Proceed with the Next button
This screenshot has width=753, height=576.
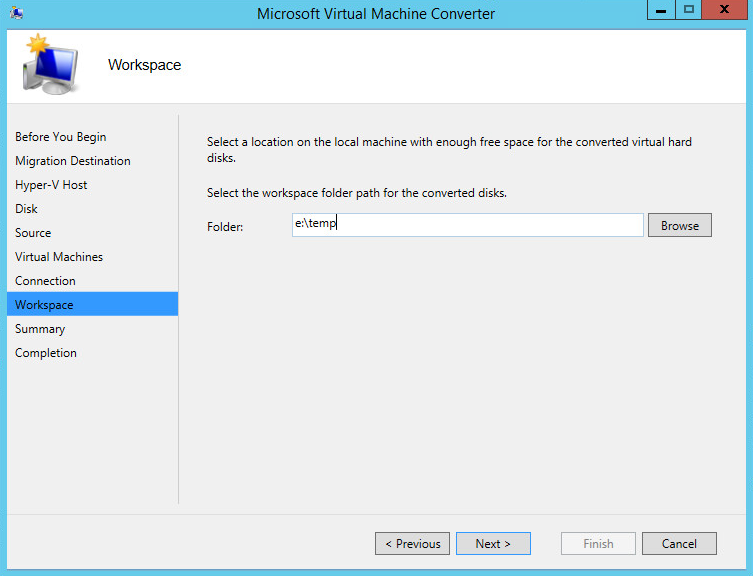[493, 543]
